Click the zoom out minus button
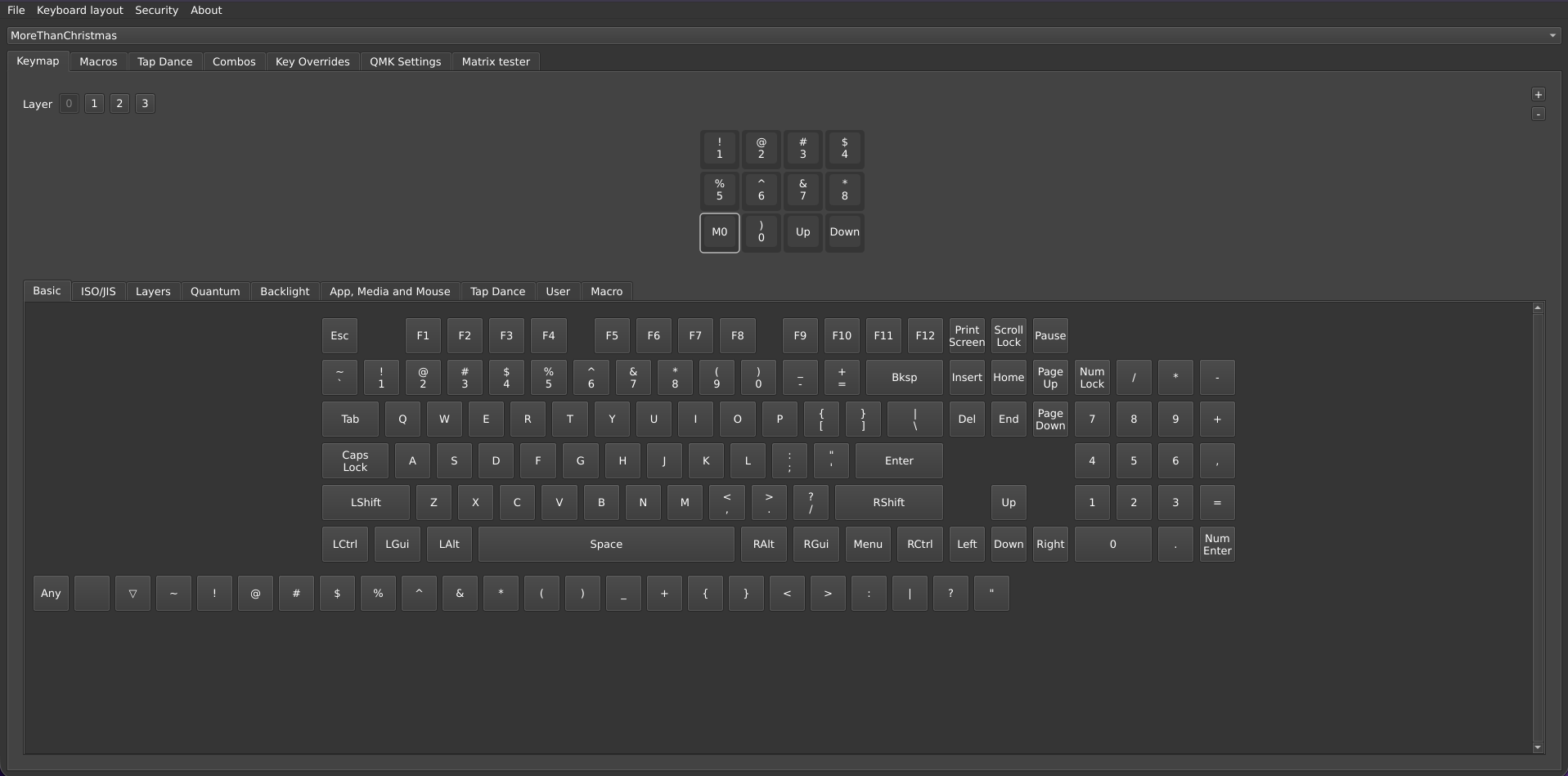1568x776 pixels. (1538, 114)
